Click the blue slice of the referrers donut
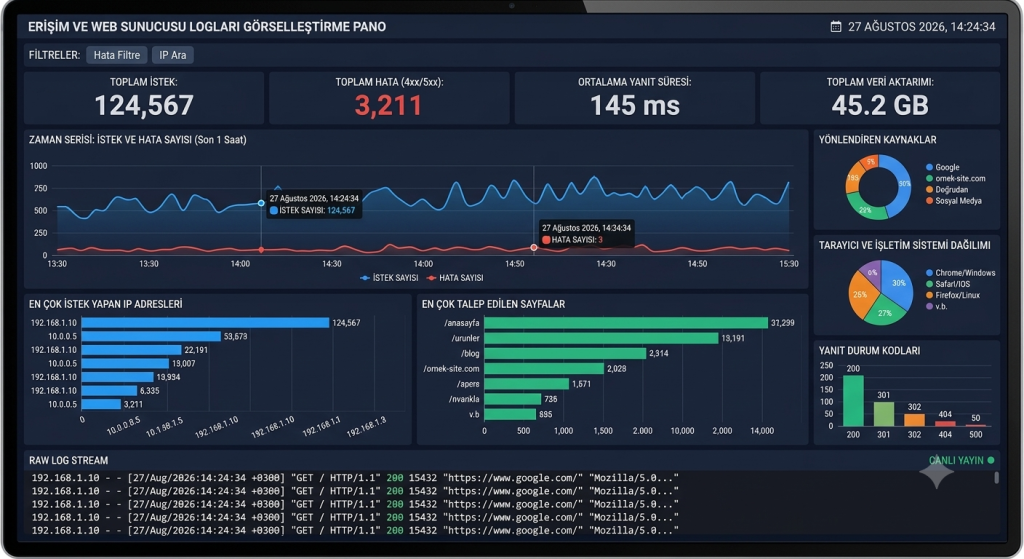This screenshot has height=559, width=1024. (899, 185)
